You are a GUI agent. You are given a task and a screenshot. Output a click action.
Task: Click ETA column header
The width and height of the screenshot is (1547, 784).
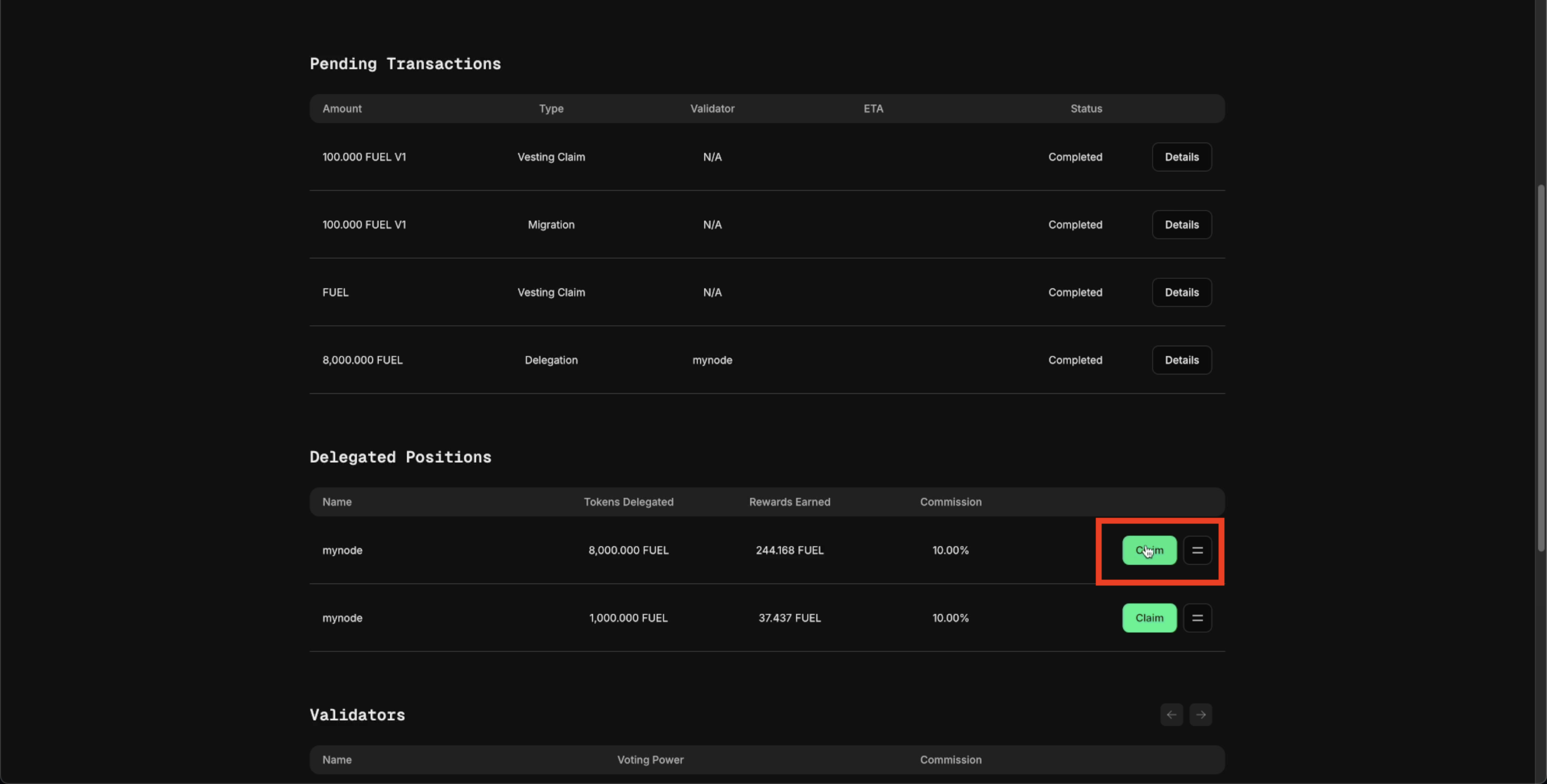pyautogui.click(x=873, y=108)
